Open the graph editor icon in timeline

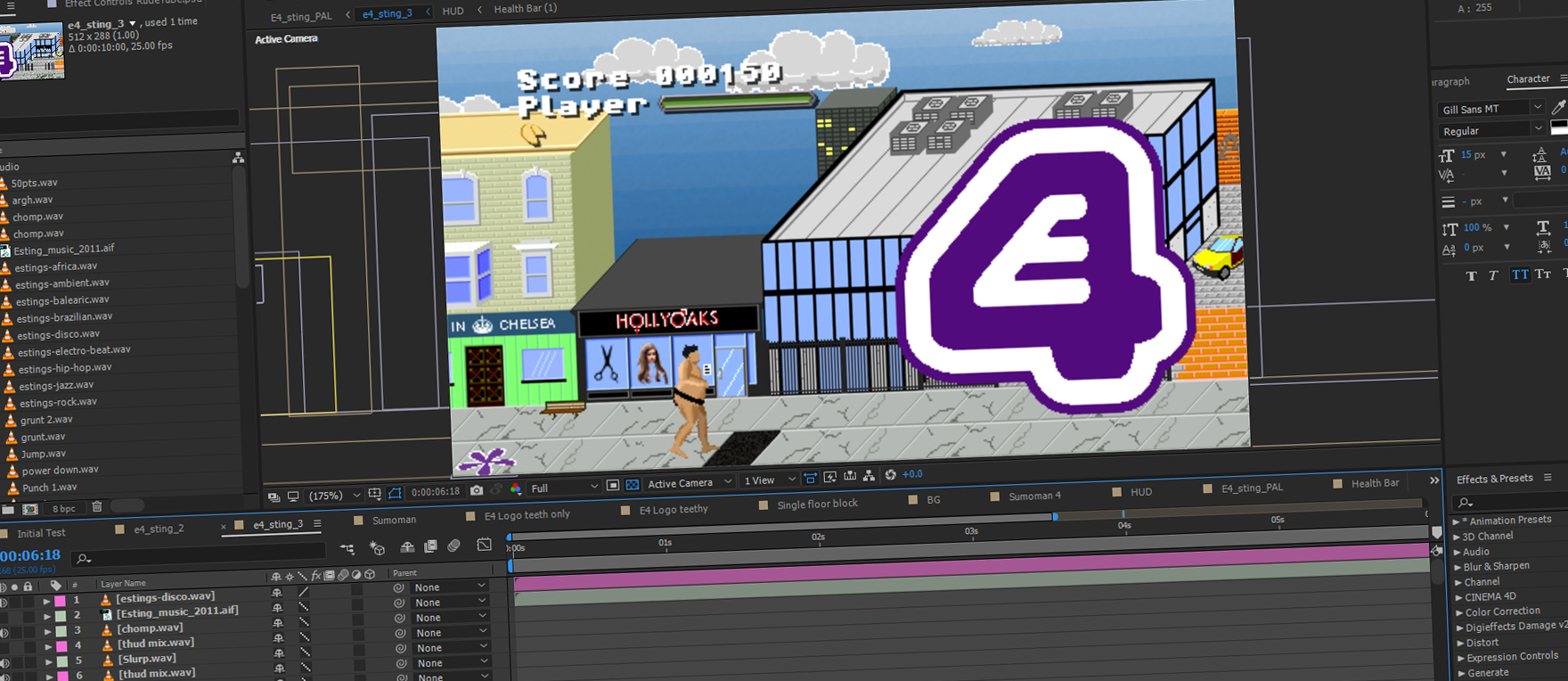(484, 544)
